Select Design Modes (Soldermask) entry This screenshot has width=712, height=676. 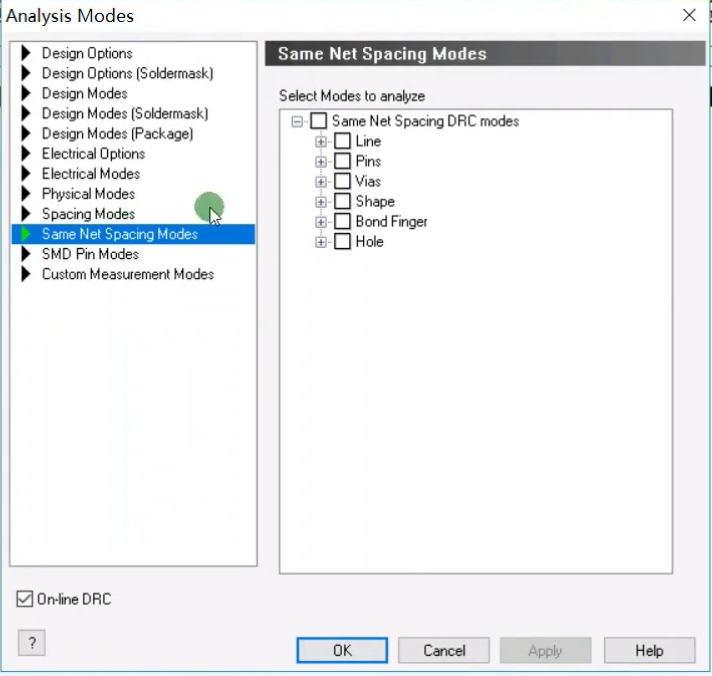[125, 113]
